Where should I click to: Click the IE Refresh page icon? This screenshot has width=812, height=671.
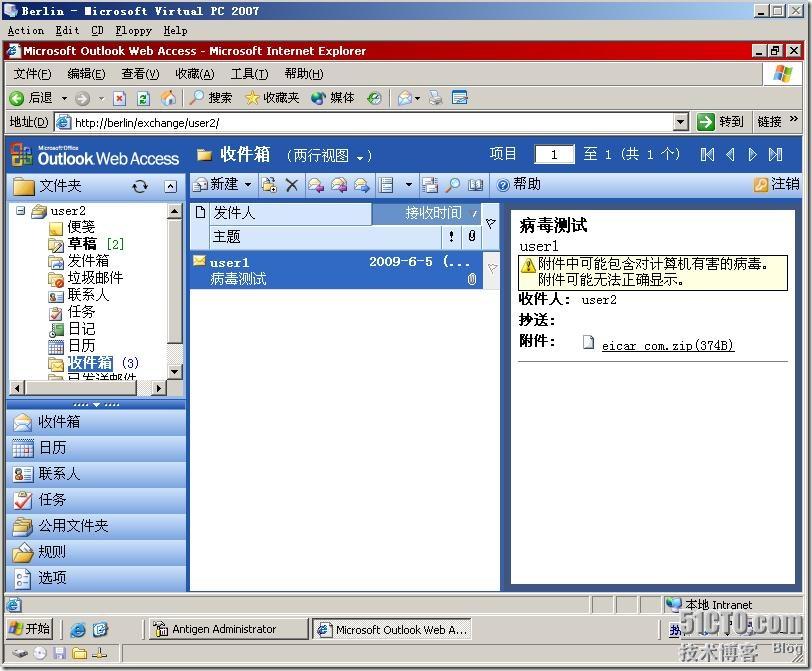143,98
